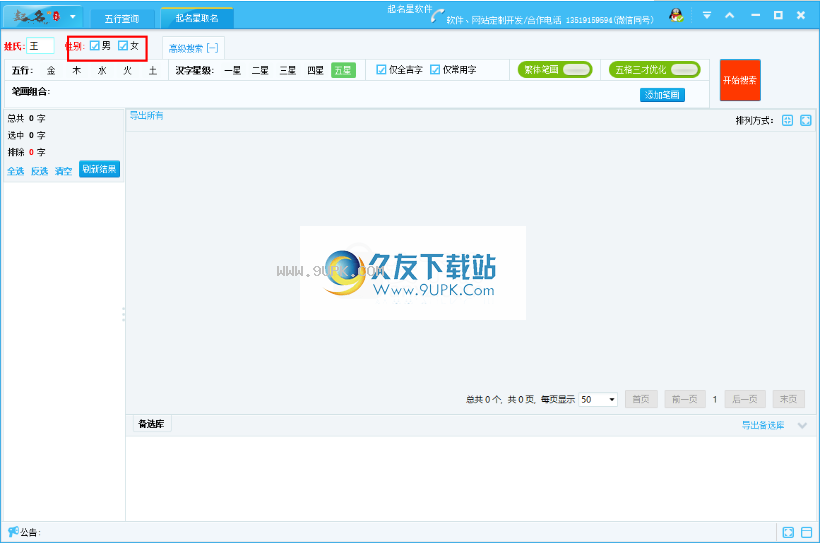The image size is (826, 547).
Task: Select the 土 five-element option
Action: 153,70
